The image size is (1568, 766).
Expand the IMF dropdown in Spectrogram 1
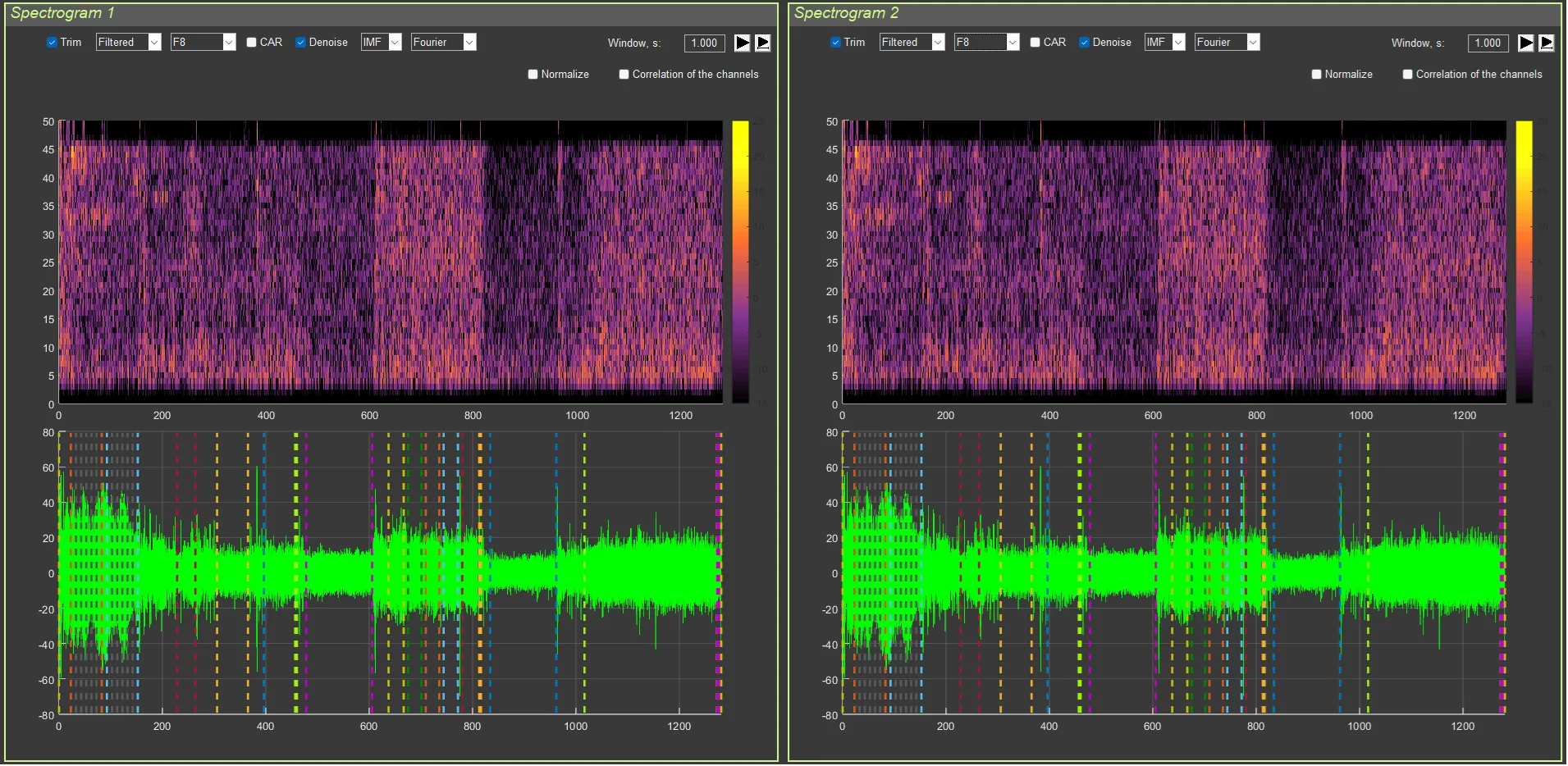coord(382,43)
